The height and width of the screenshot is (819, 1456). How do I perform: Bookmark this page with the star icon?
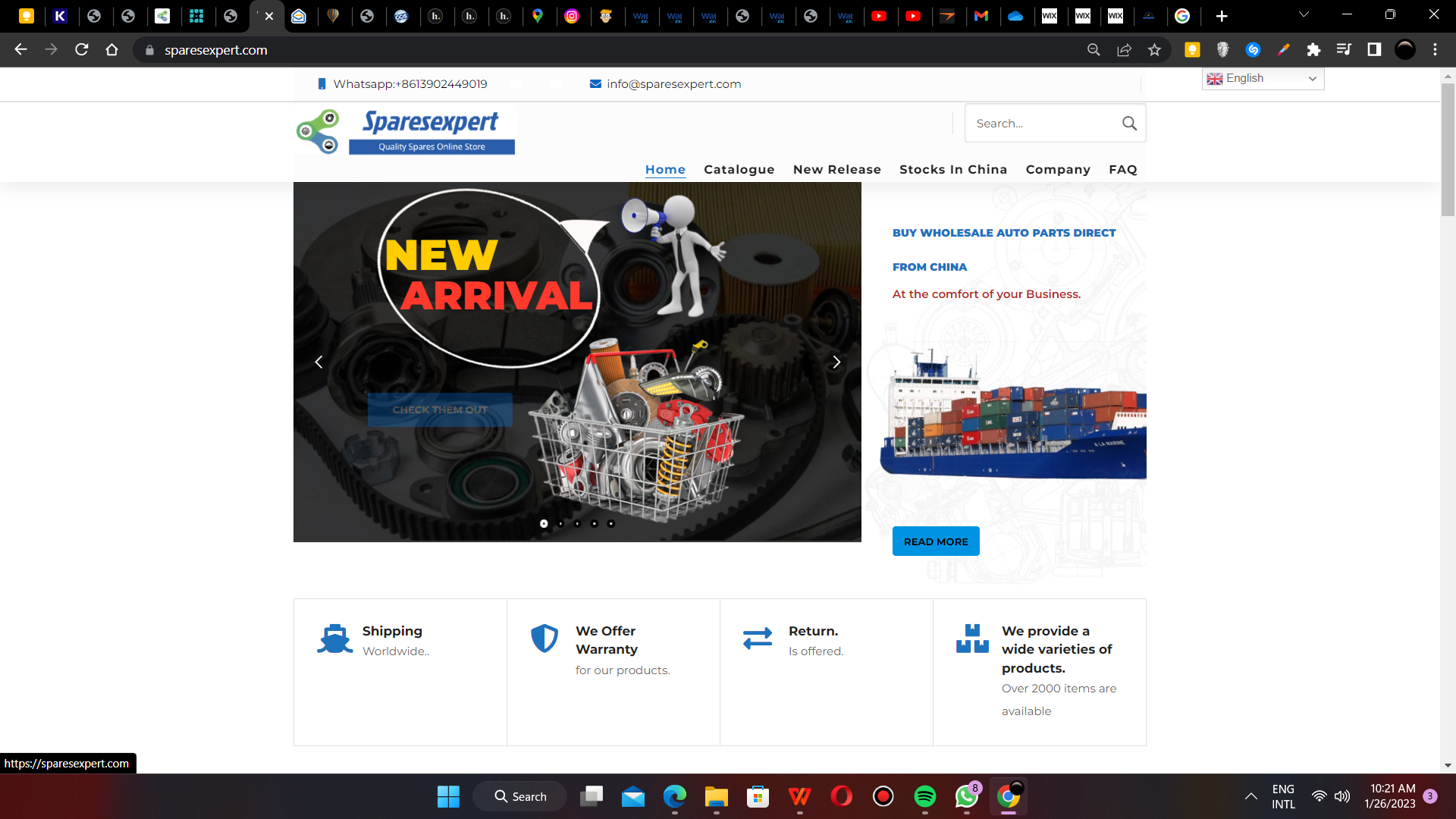[1154, 50]
